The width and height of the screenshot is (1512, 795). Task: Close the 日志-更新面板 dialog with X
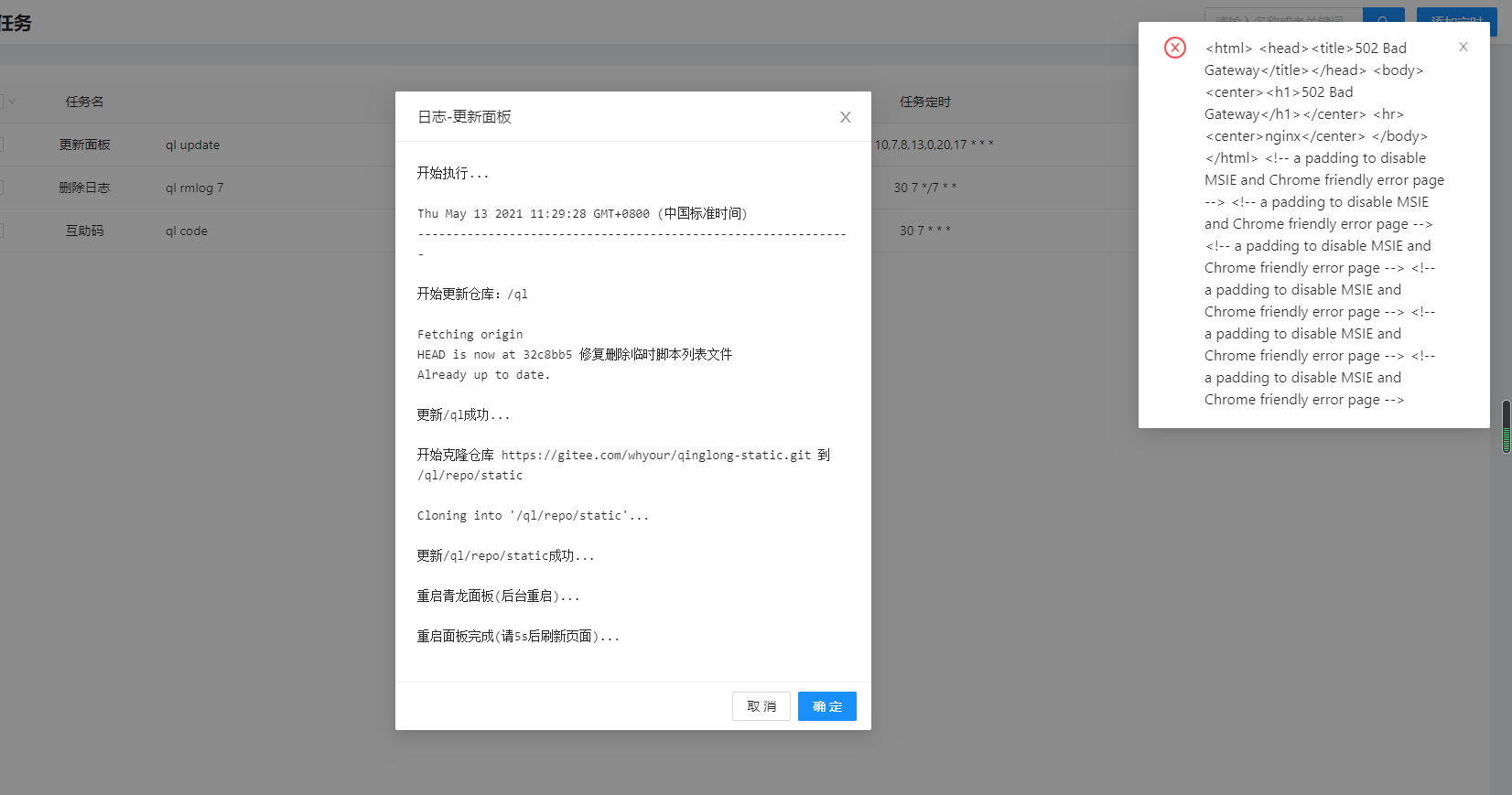coord(845,117)
